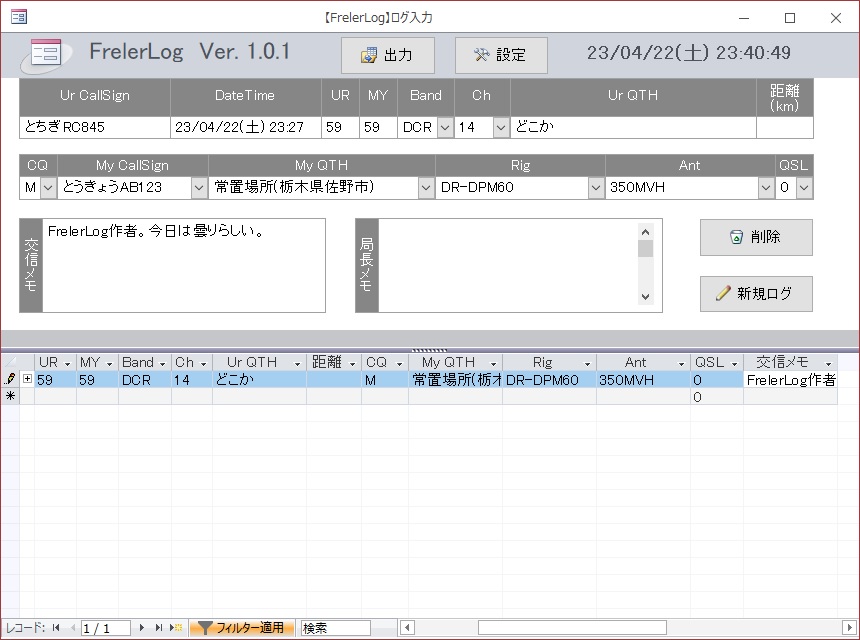
Task: Click the form splitter grip handle
Action: 429,349
